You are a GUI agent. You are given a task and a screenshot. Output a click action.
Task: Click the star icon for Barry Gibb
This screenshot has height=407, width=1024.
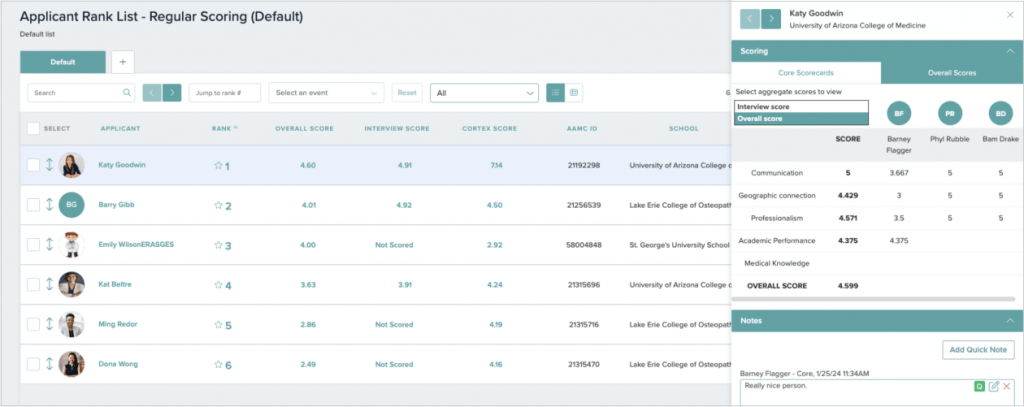click(x=218, y=206)
